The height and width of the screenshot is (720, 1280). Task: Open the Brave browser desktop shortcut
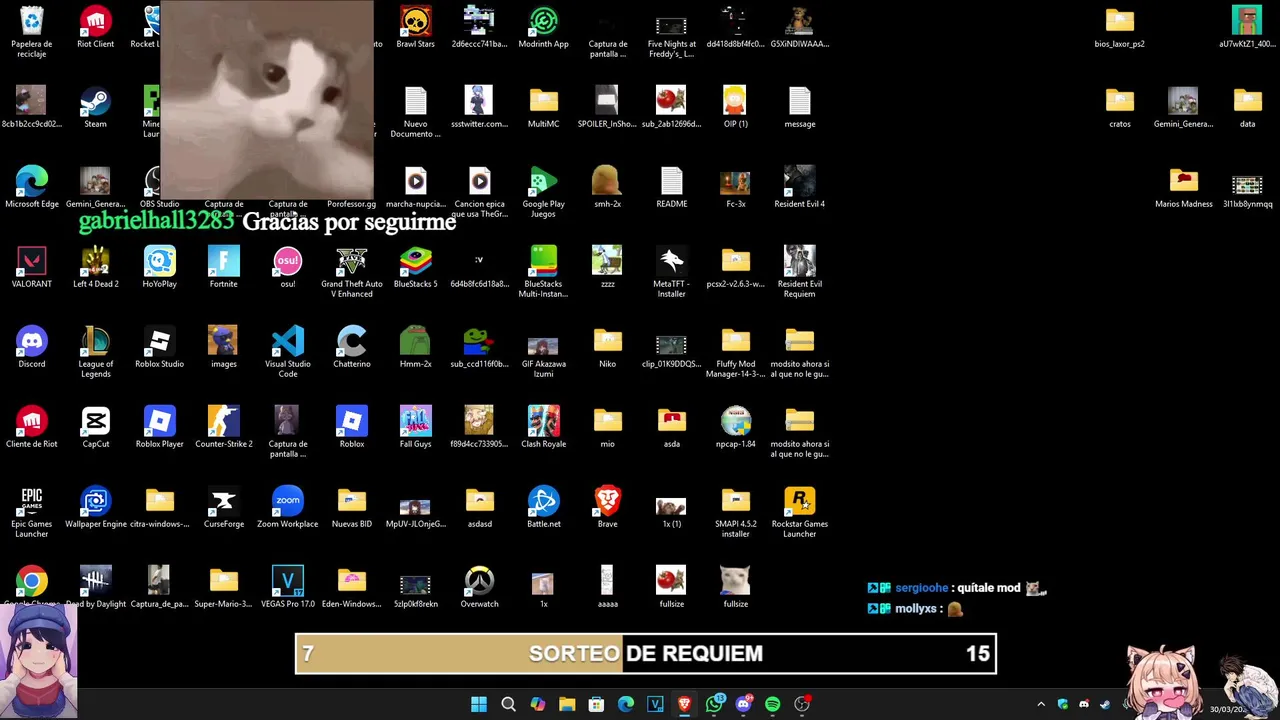608,507
